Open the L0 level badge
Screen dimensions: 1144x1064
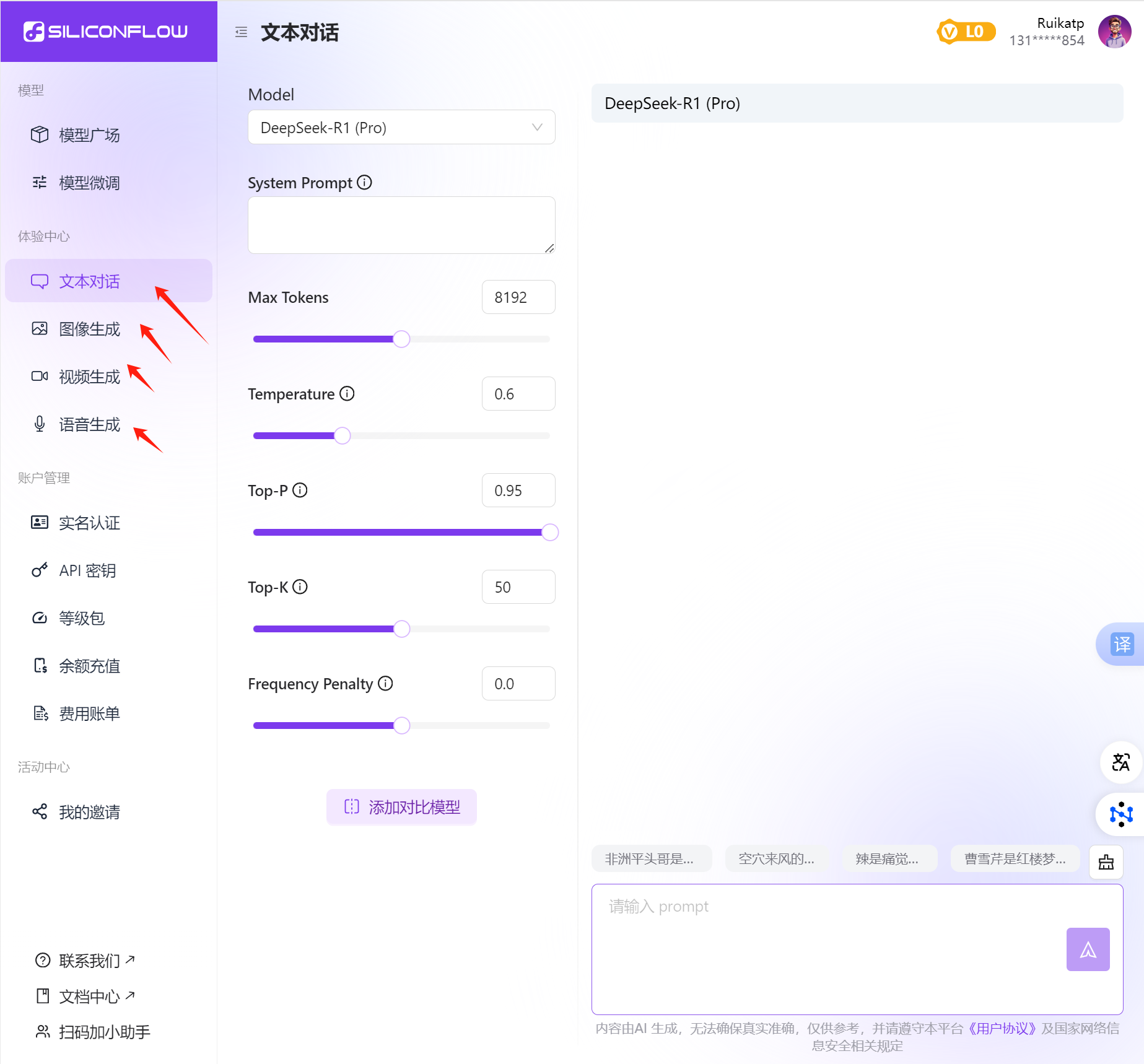tap(966, 32)
